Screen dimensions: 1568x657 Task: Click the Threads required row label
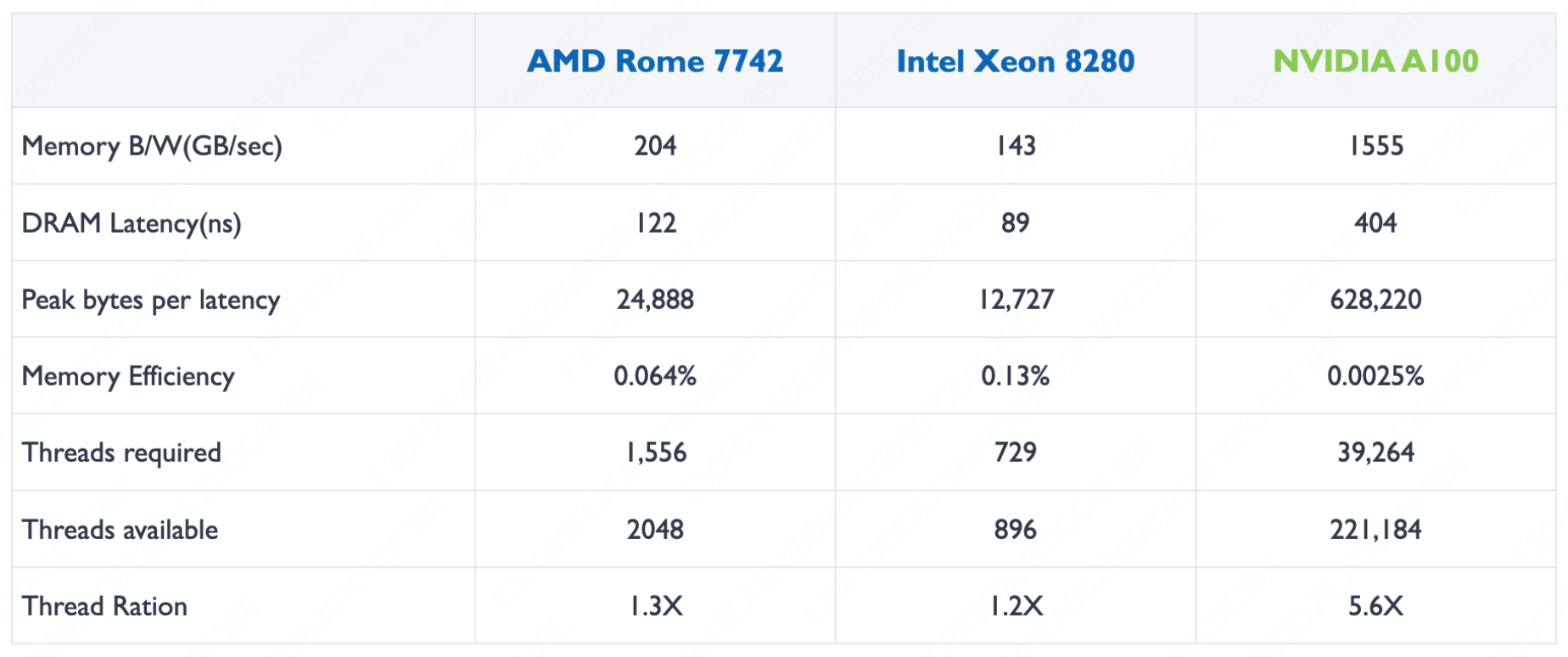coord(121,452)
